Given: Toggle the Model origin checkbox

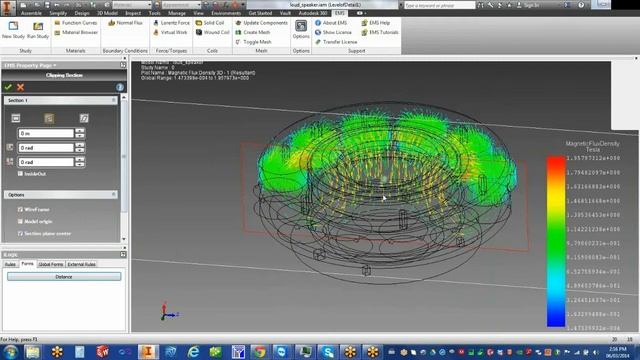Looking at the screenshot, I should [x=20, y=221].
